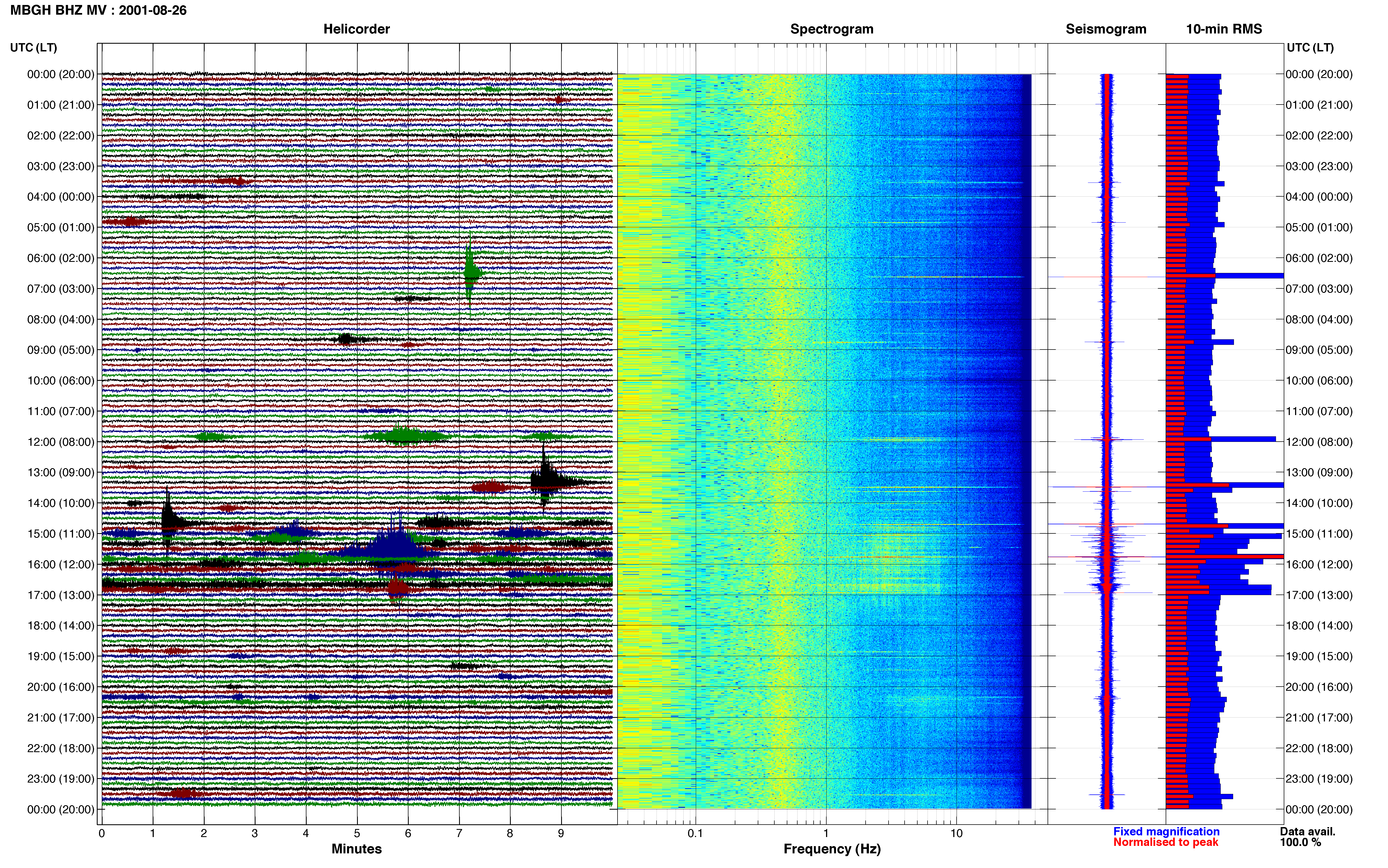Image resolution: width=1388 pixels, height=868 pixels.
Task: Click the '9' minutes tick label
Action: pyautogui.click(x=561, y=833)
